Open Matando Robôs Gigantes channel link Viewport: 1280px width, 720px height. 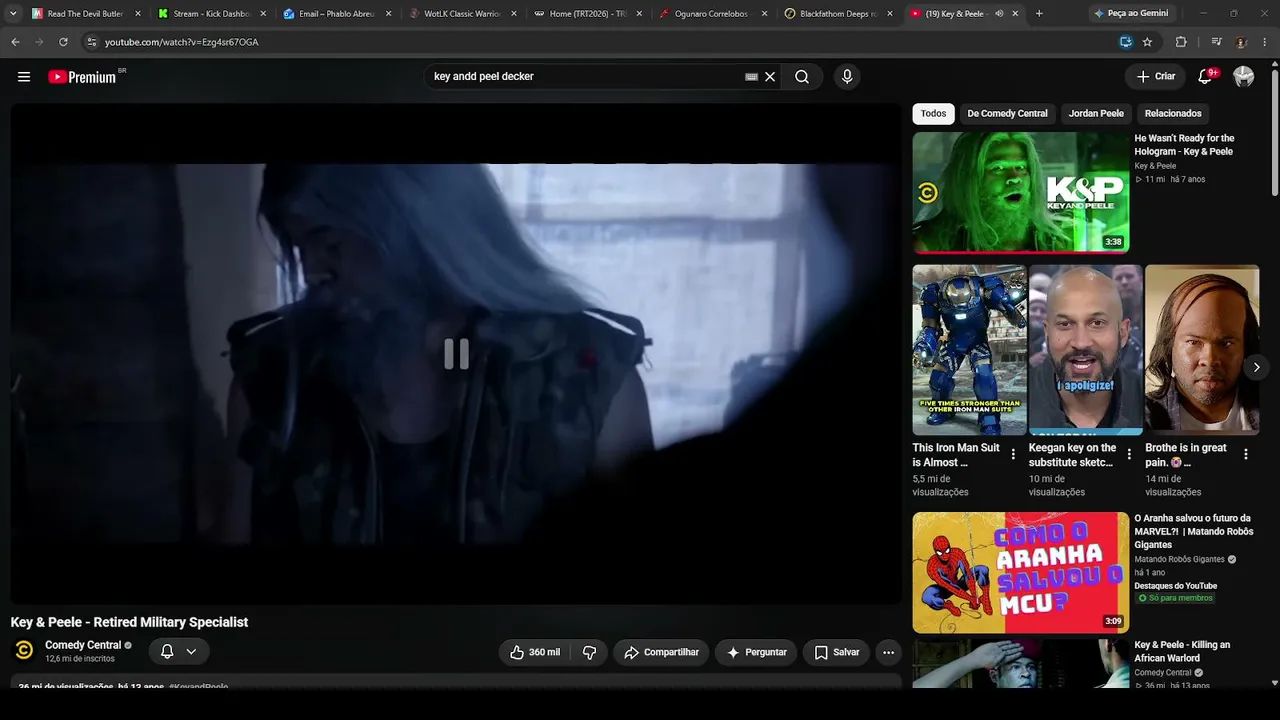tap(1180, 559)
